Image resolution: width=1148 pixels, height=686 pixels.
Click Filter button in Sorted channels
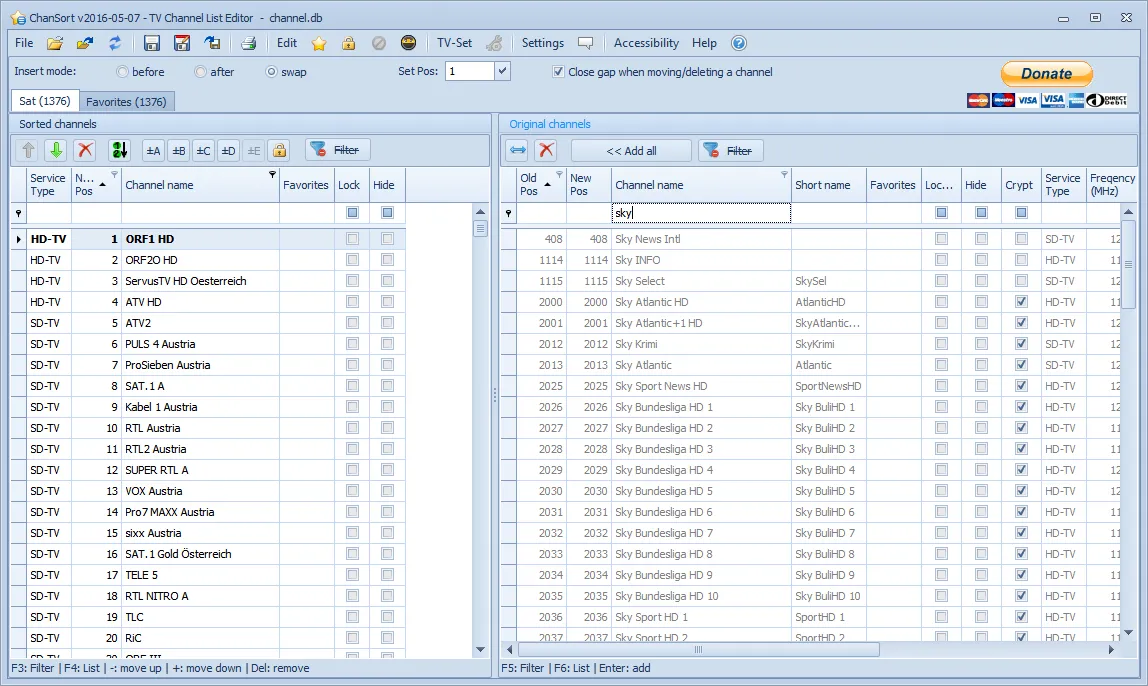click(338, 150)
